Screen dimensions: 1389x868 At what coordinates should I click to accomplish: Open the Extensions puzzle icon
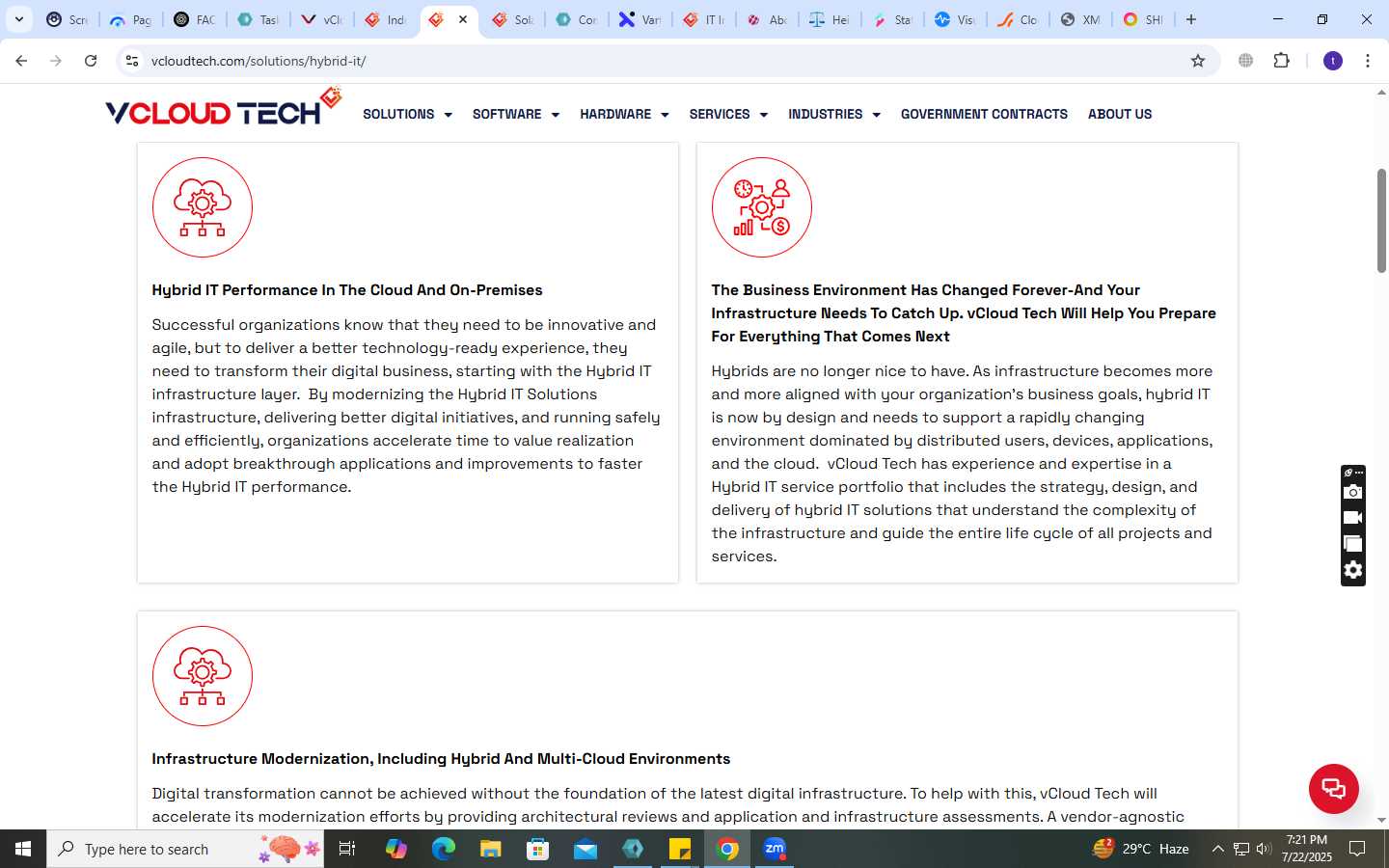pos(1281,61)
